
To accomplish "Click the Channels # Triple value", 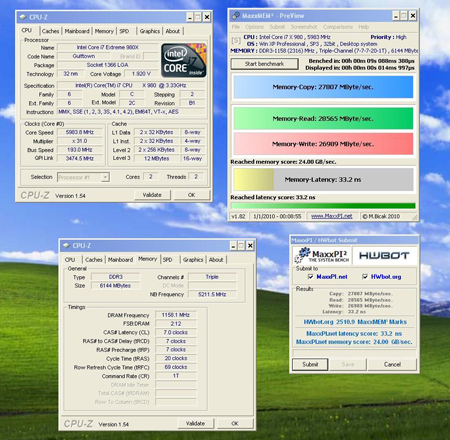I will 212,277.
